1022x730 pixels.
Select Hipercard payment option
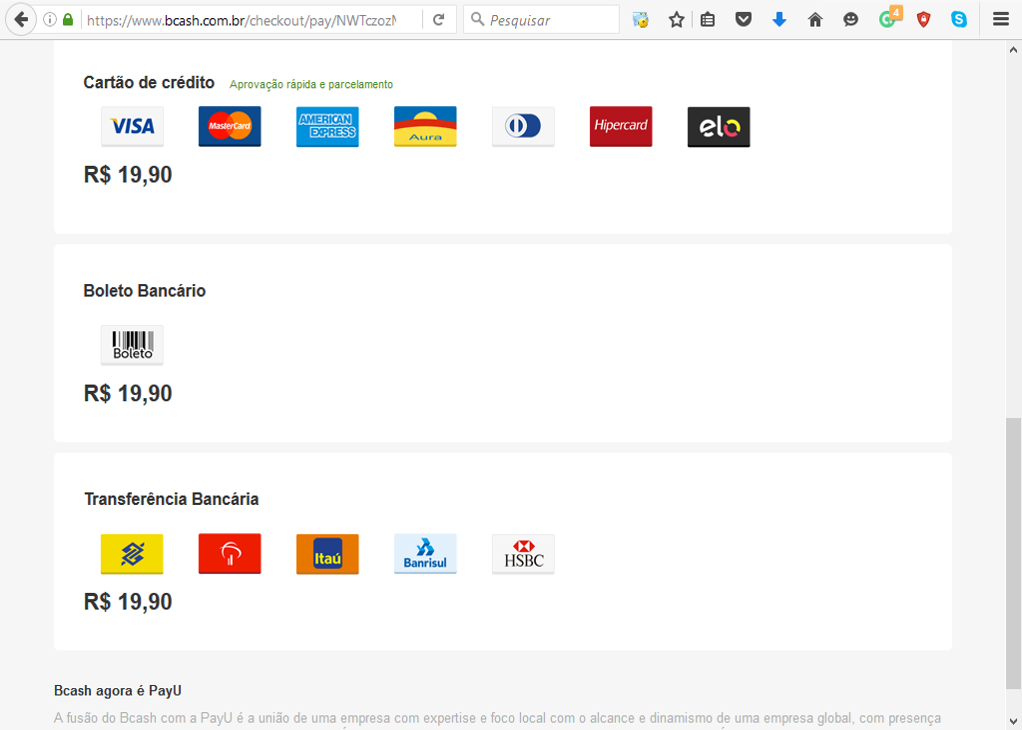621,126
